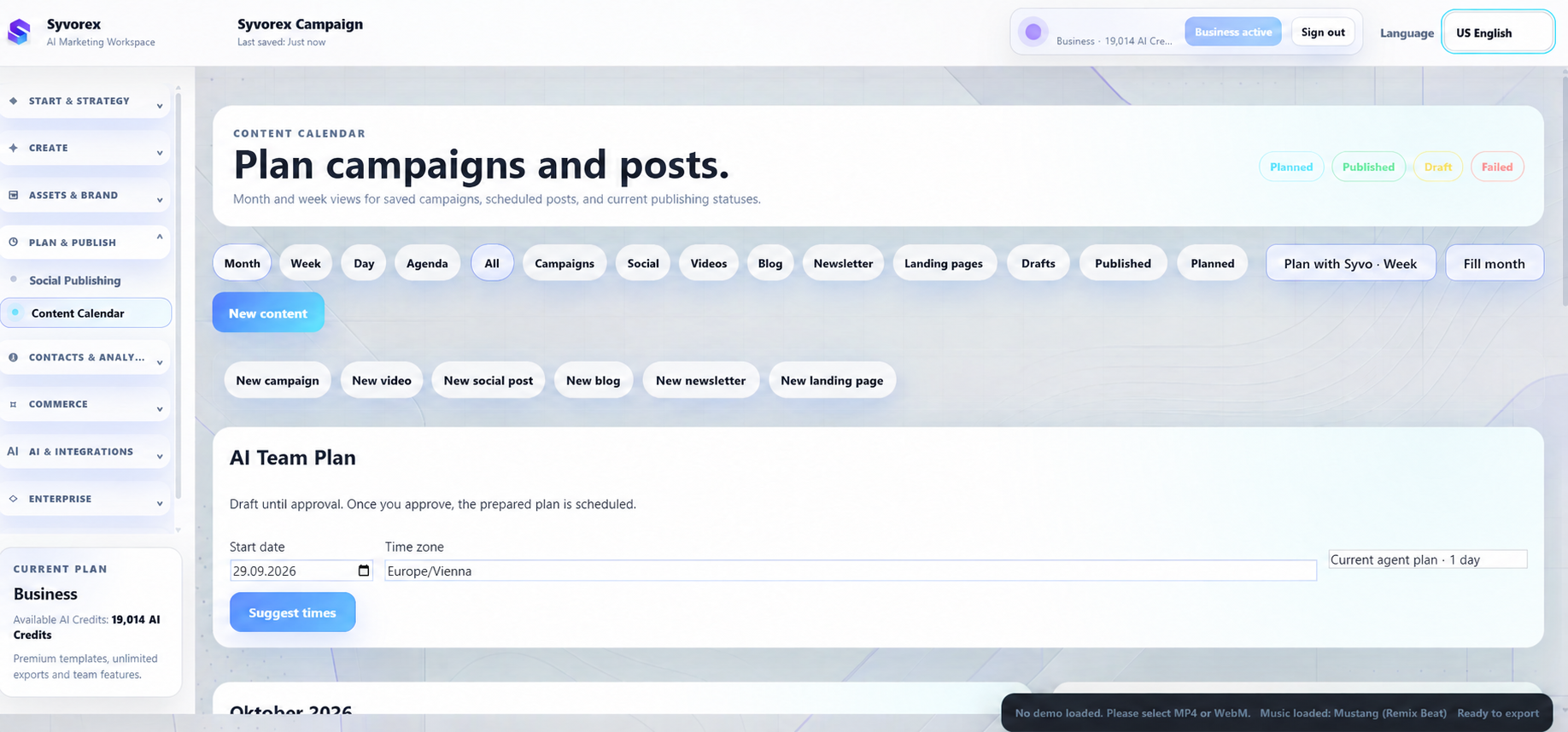Click the Start & Strategy section icon

click(x=13, y=101)
